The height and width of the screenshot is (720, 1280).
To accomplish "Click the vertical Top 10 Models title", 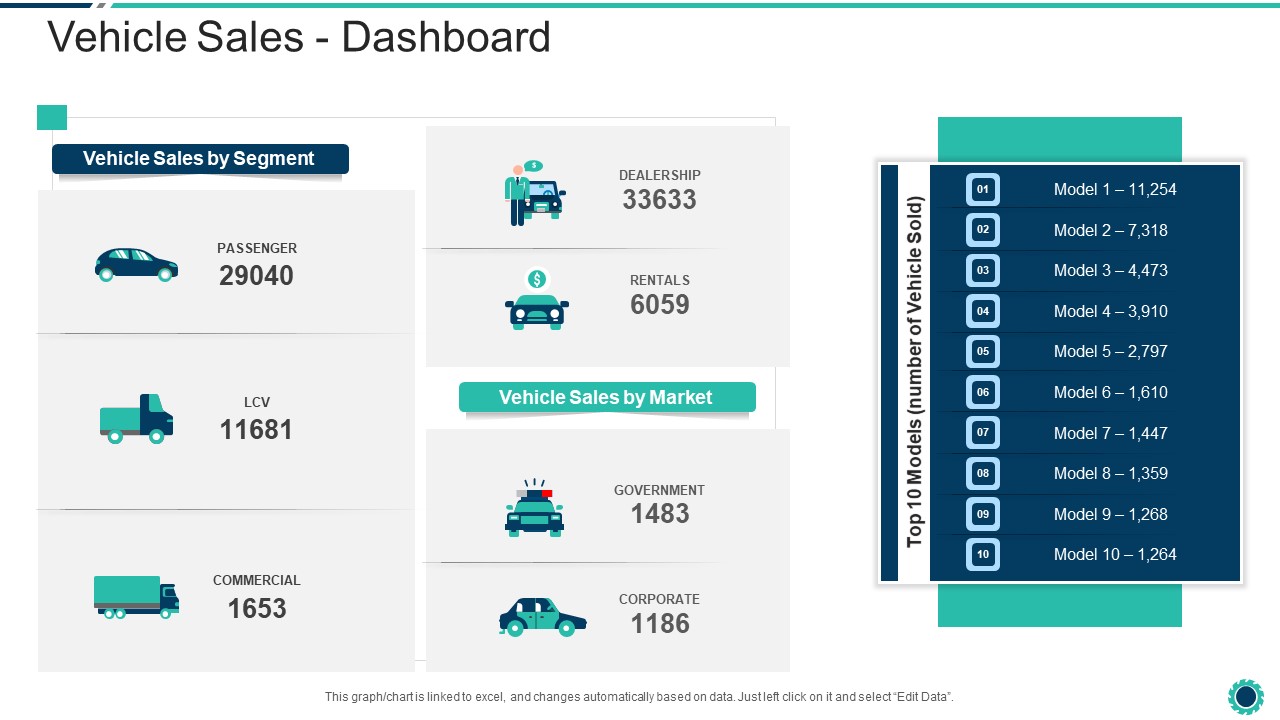I will [x=915, y=372].
